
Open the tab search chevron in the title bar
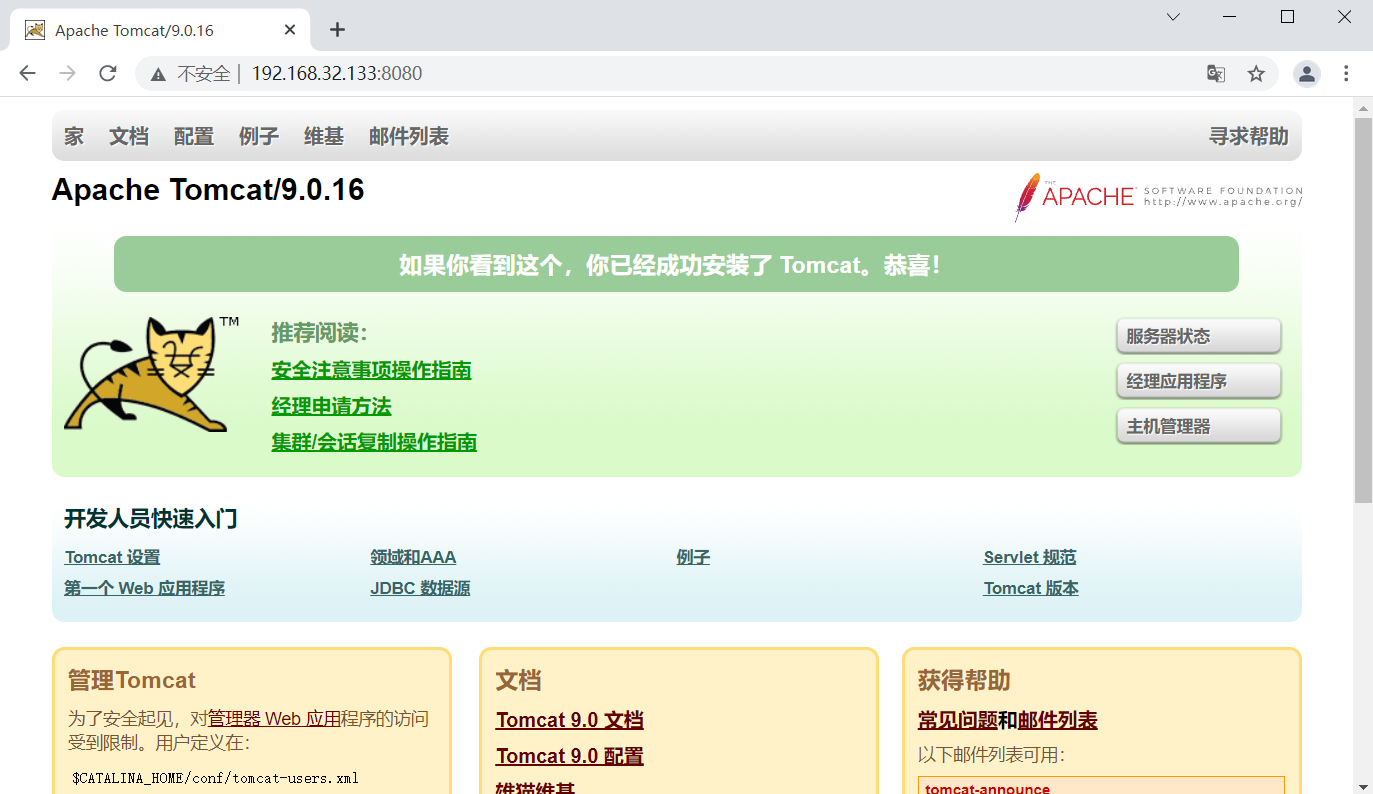(1173, 17)
